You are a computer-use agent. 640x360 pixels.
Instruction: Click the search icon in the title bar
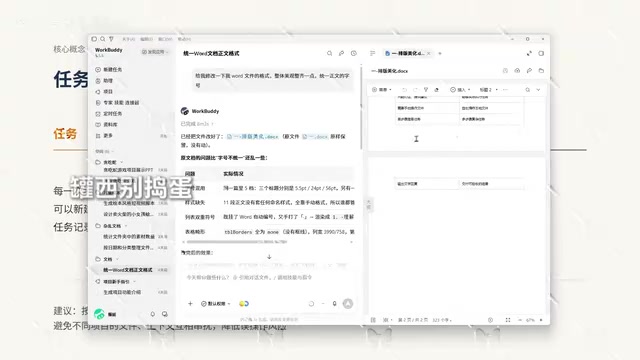tap(103, 39)
